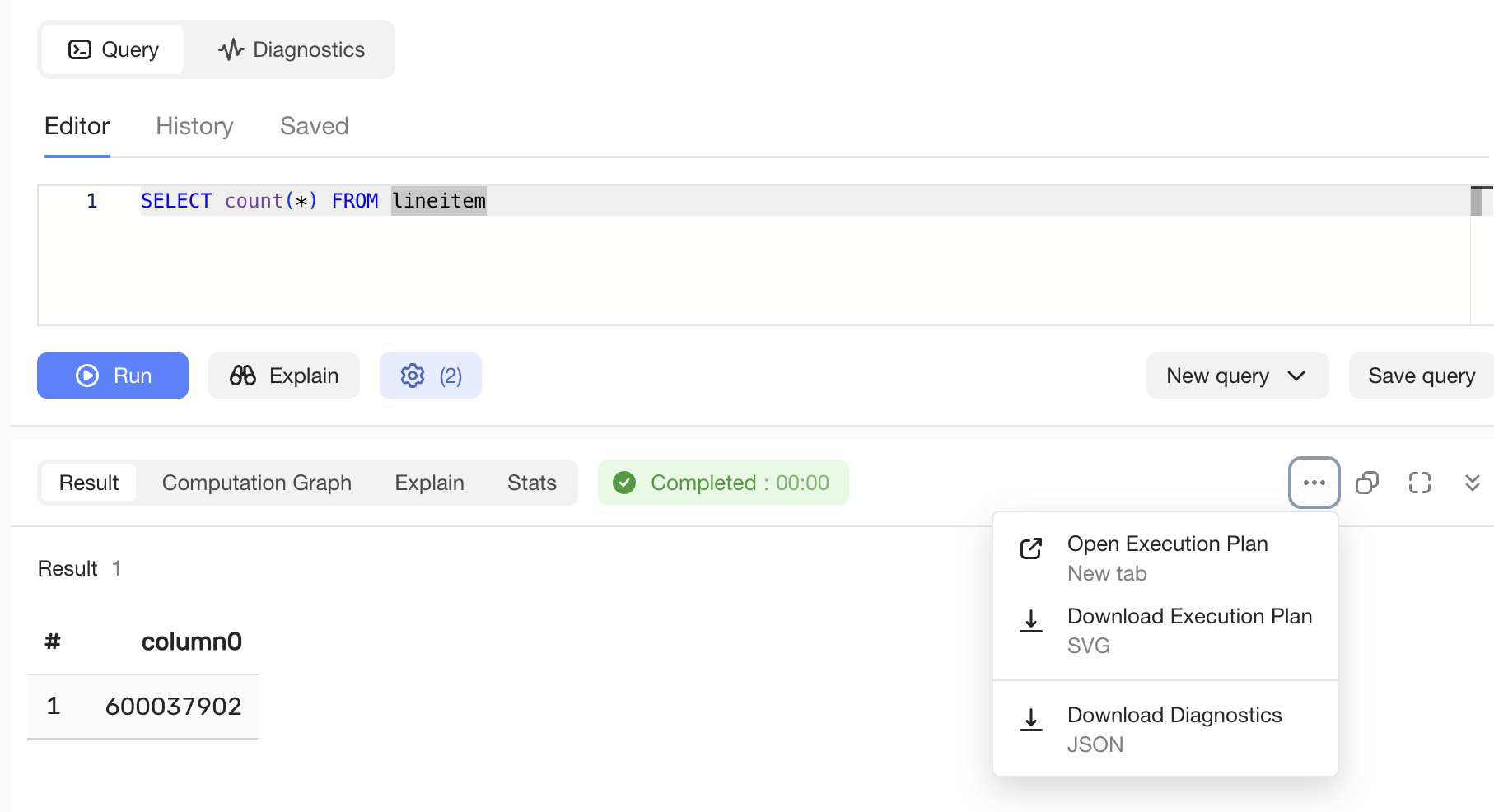The width and height of the screenshot is (1494, 812).
Task: Click the Completed : 00:00 status badge
Action: tap(723, 483)
